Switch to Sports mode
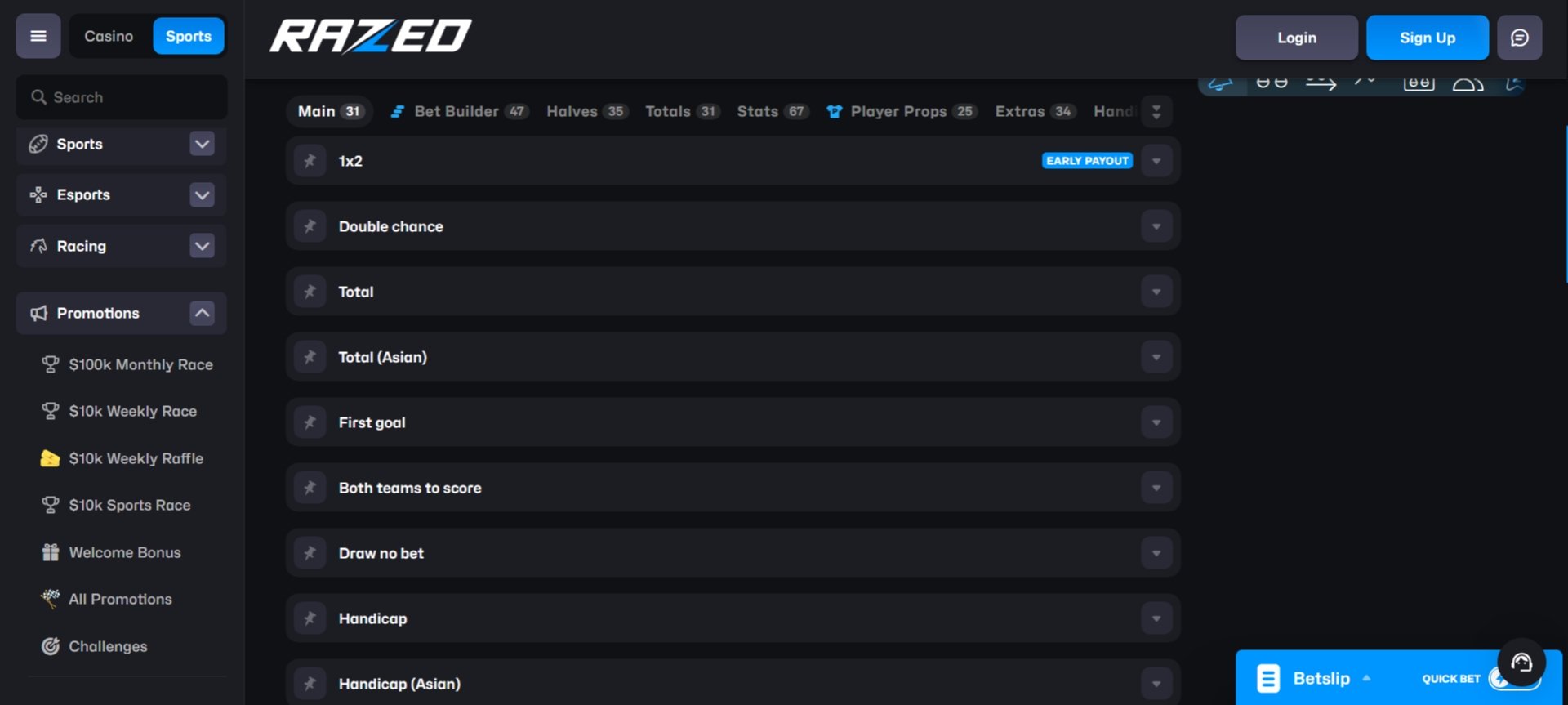The width and height of the screenshot is (1568, 705). [189, 36]
